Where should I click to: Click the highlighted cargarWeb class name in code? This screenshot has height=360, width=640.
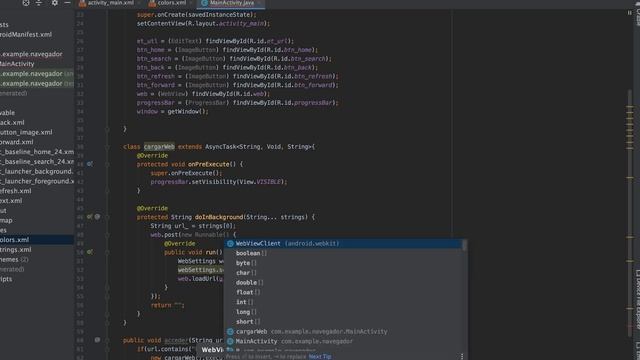[x=159, y=147]
